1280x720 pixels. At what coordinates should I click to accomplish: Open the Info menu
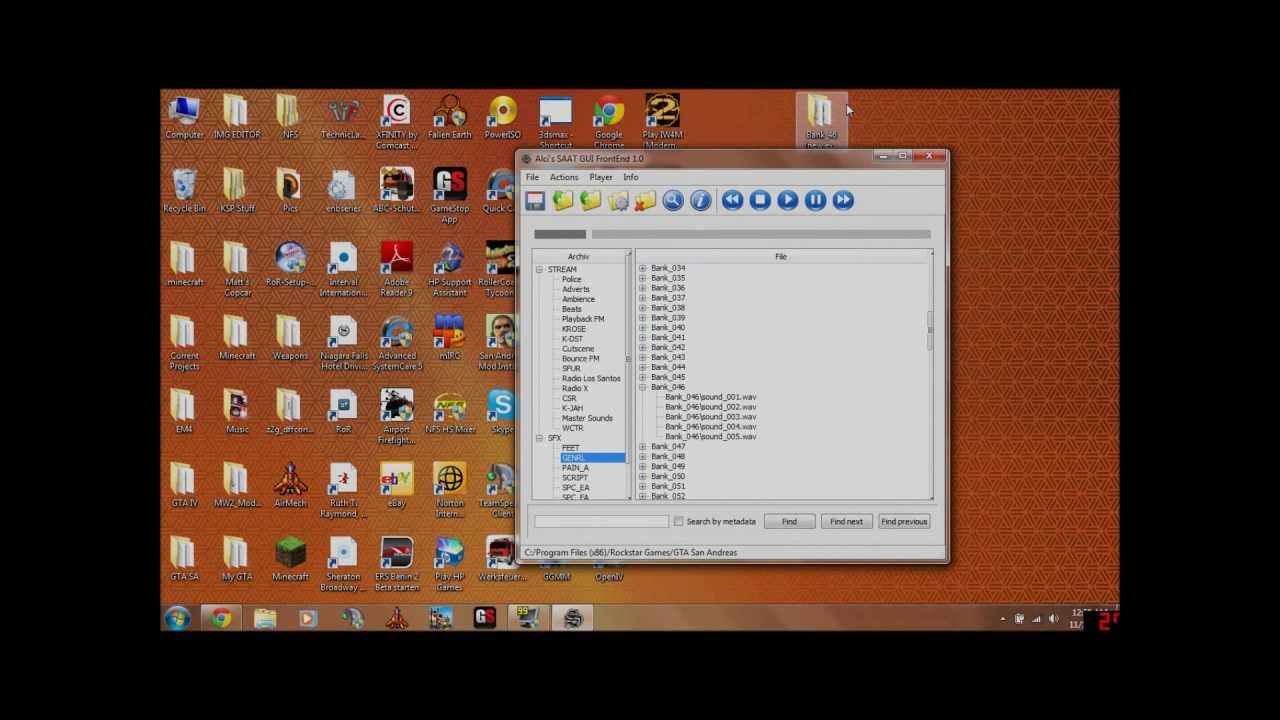click(631, 177)
